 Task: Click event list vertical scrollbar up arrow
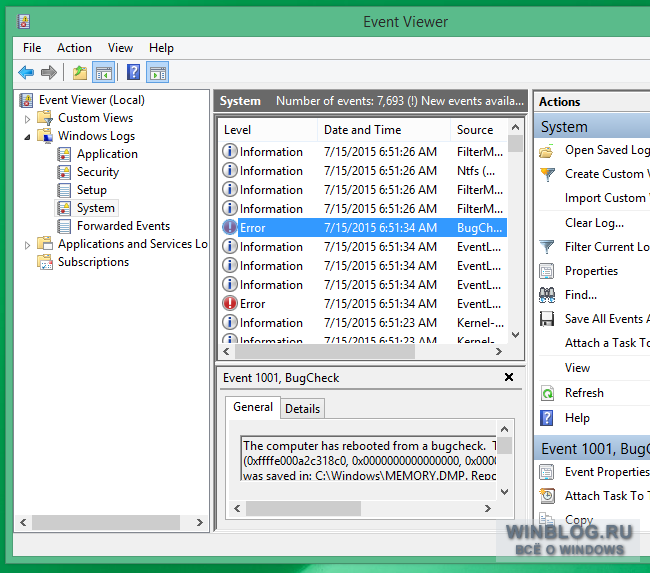point(516,127)
